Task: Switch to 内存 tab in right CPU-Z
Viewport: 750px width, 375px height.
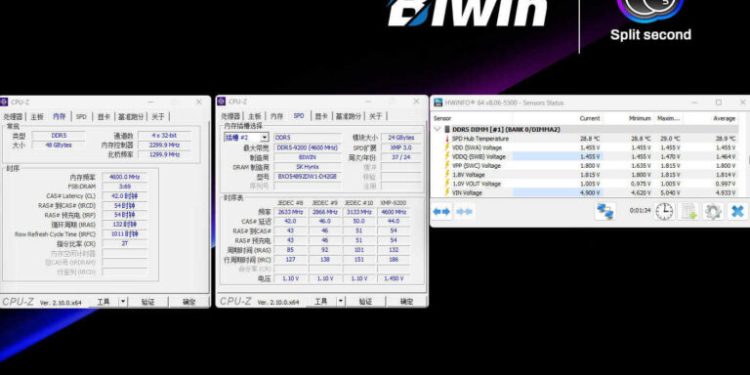Action: (x=276, y=116)
